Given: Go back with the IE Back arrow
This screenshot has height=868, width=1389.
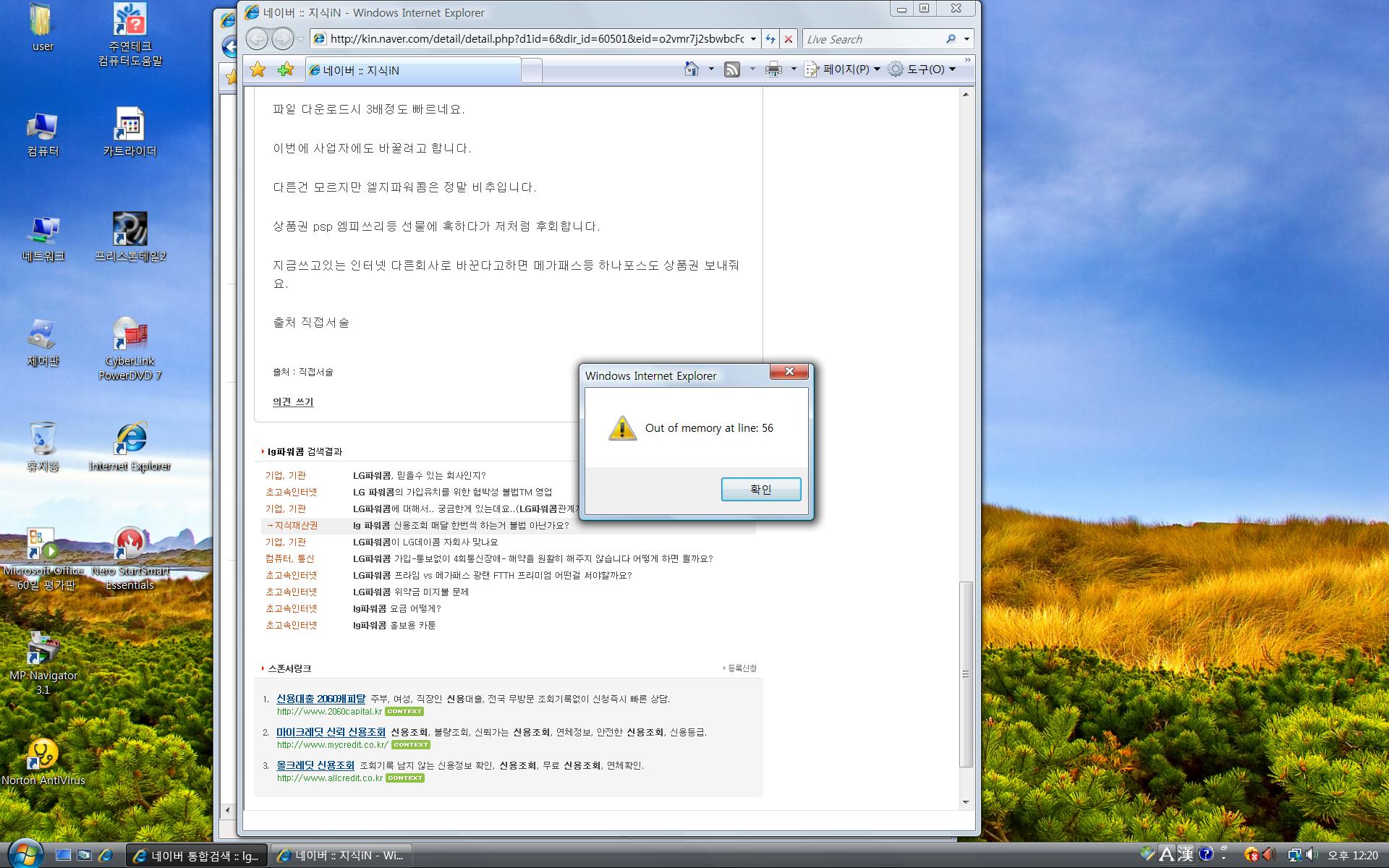Looking at the screenshot, I should [256, 38].
